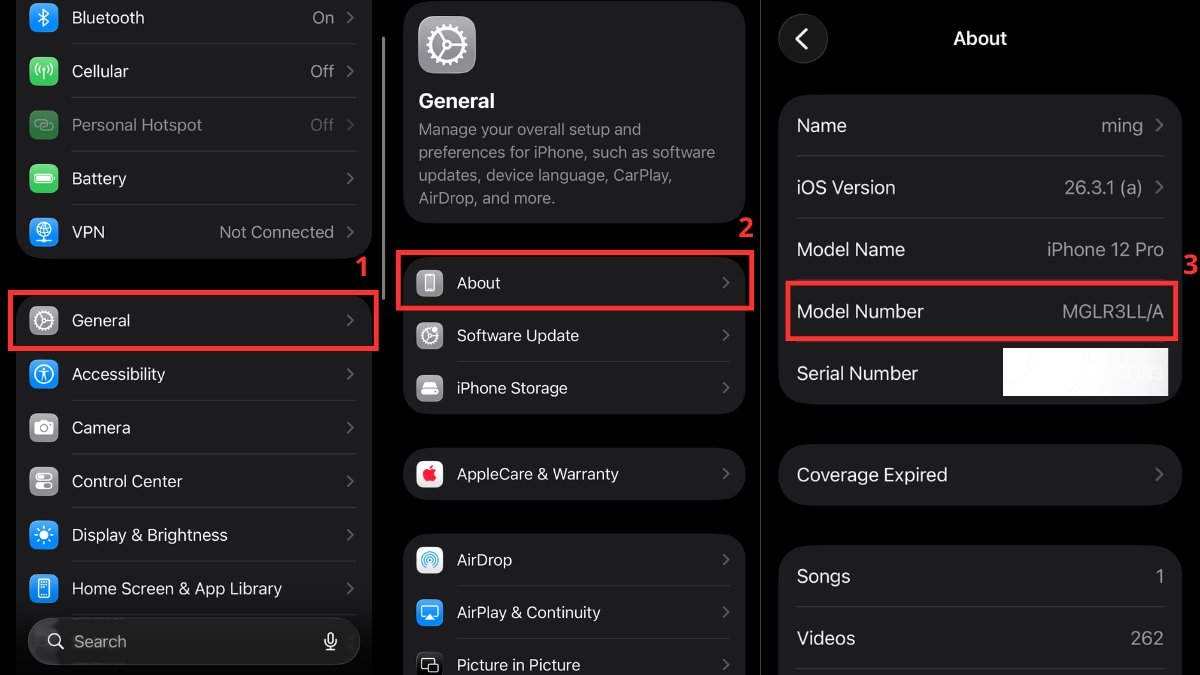Image resolution: width=1200 pixels, height=675 pixels.
Task: Tap the Model Number value MGLR3LL/A
Action: pyautogui.click(x=1113, y=312)
